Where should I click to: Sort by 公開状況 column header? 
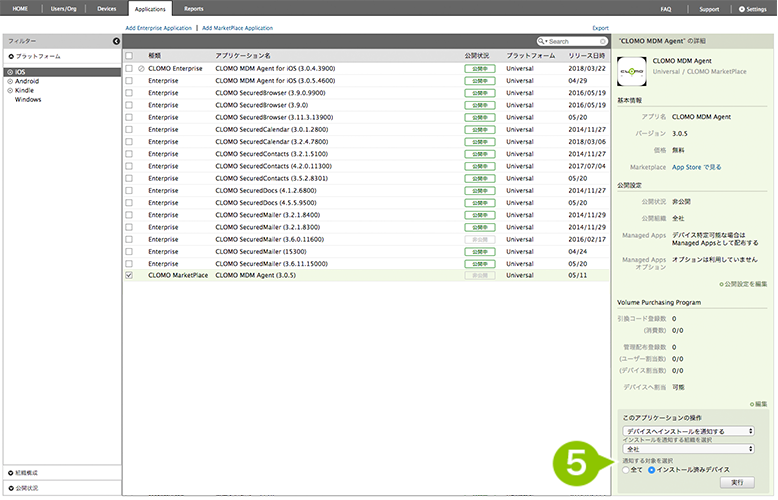(x=477, y=56)
